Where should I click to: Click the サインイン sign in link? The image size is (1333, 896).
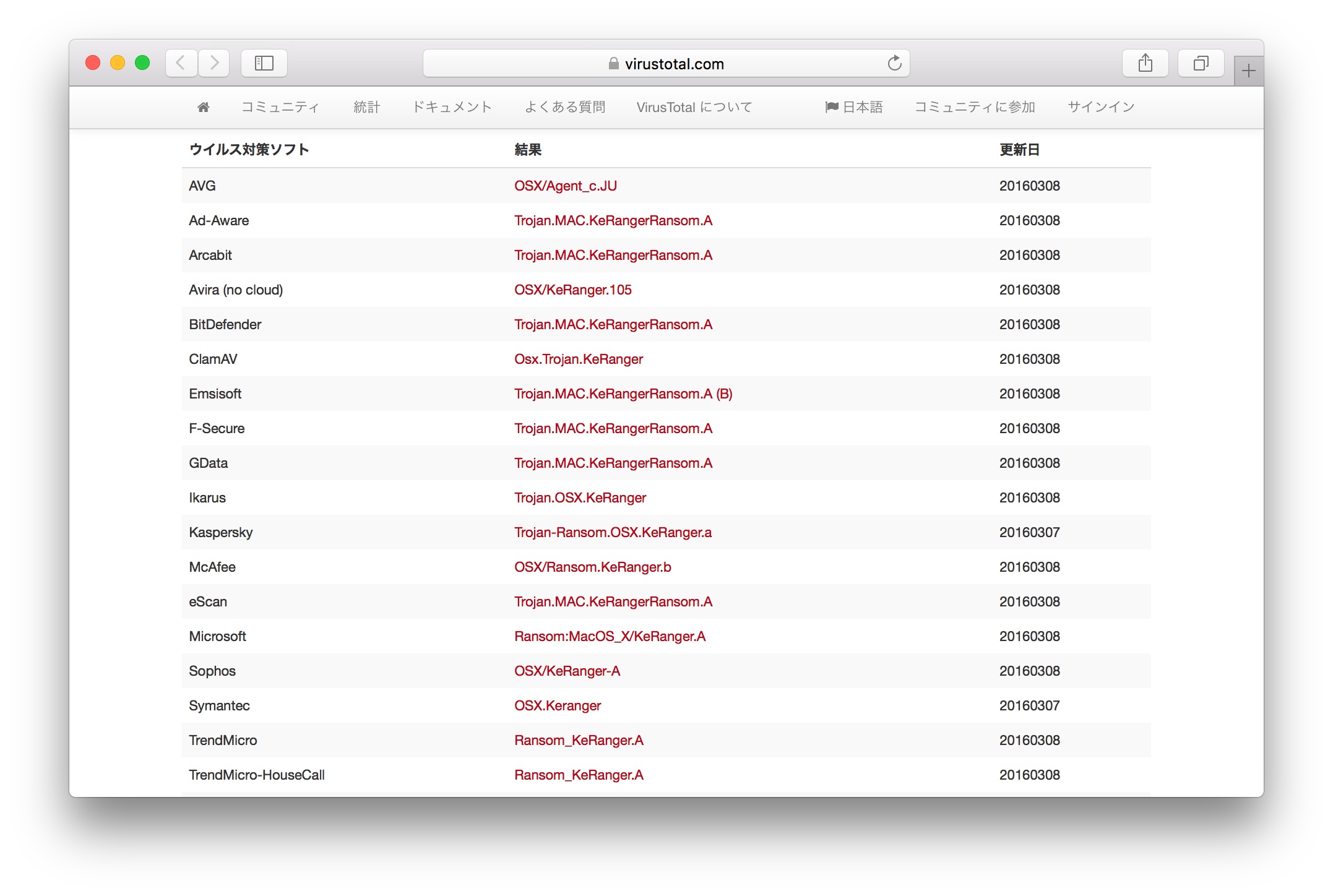[x=1101, y=108]
